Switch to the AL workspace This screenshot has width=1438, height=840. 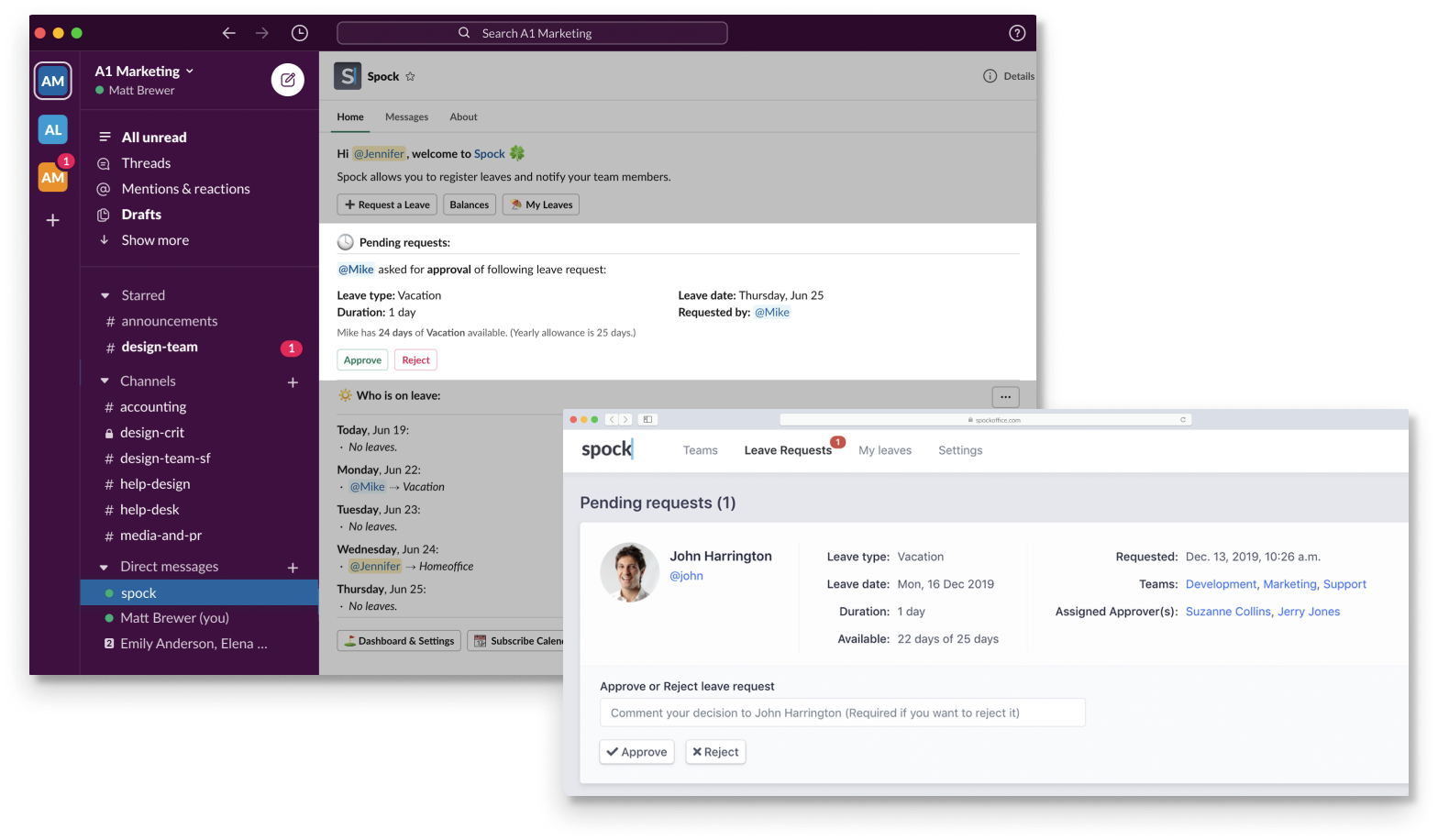click(53, 129)
